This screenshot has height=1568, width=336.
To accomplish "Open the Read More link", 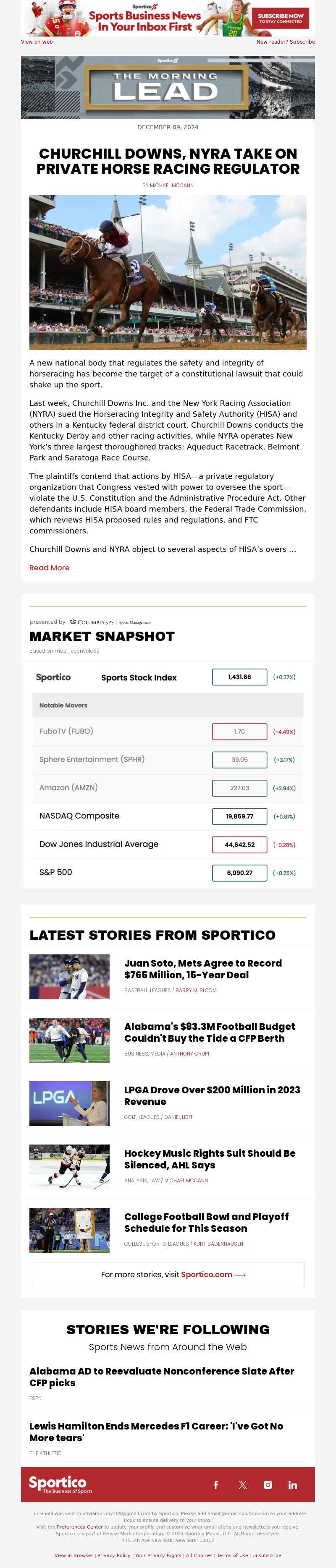I will coord(49,567).
